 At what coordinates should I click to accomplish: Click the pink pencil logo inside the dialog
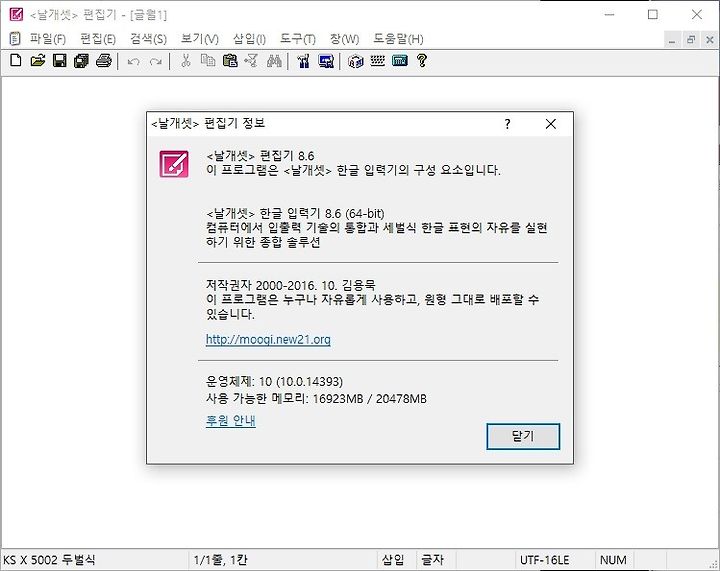point(174,164)
